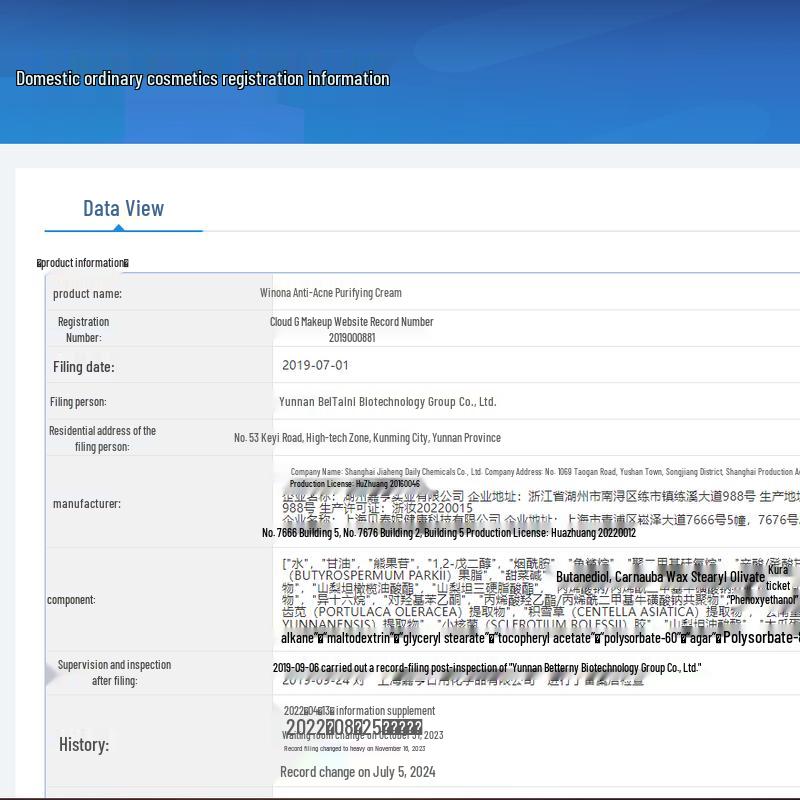Select the product information section header
This screenshot has width=800, height=800.
[83, 263]
